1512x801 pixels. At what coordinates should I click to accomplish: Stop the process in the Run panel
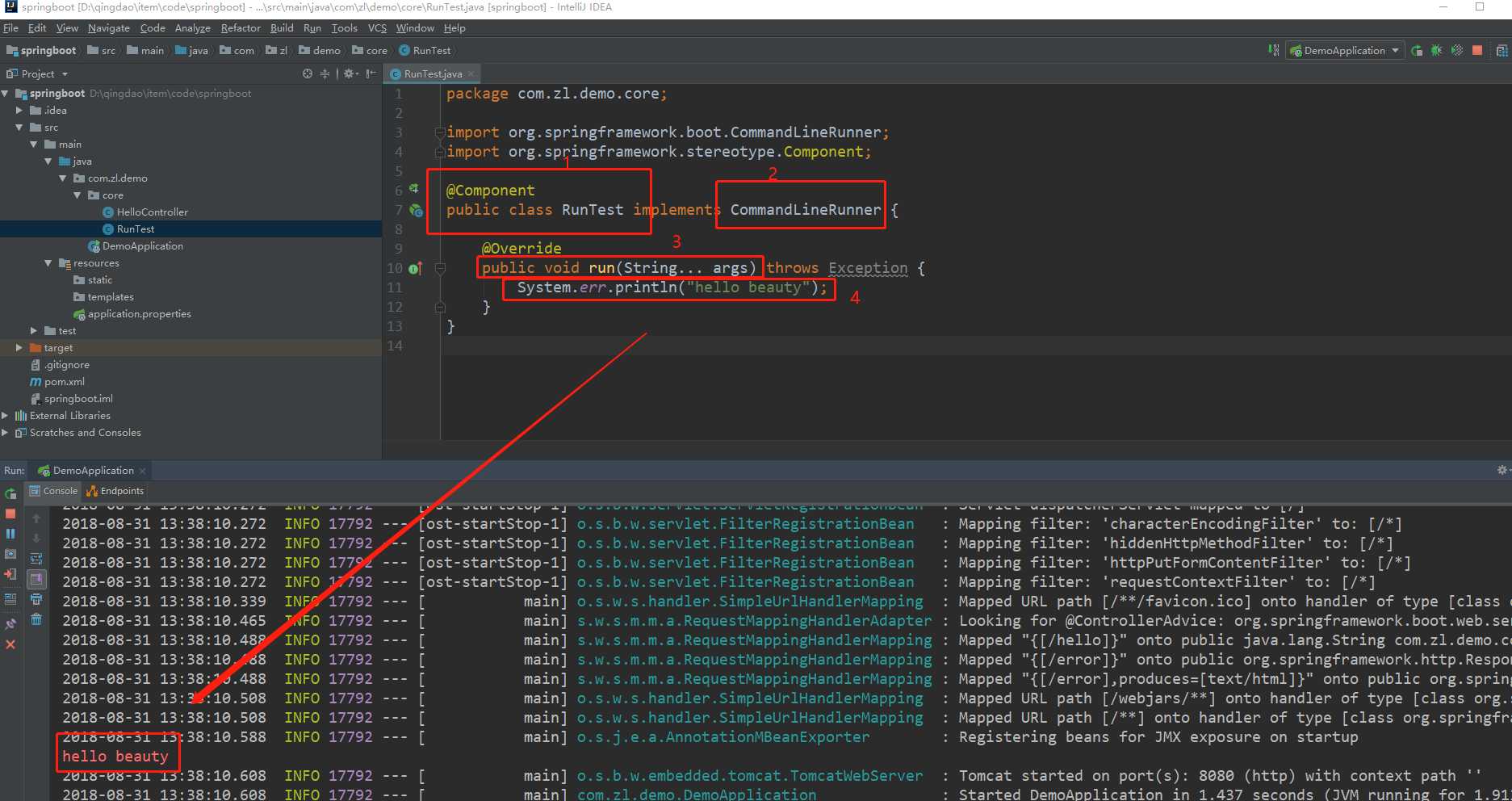pos(10,514)
